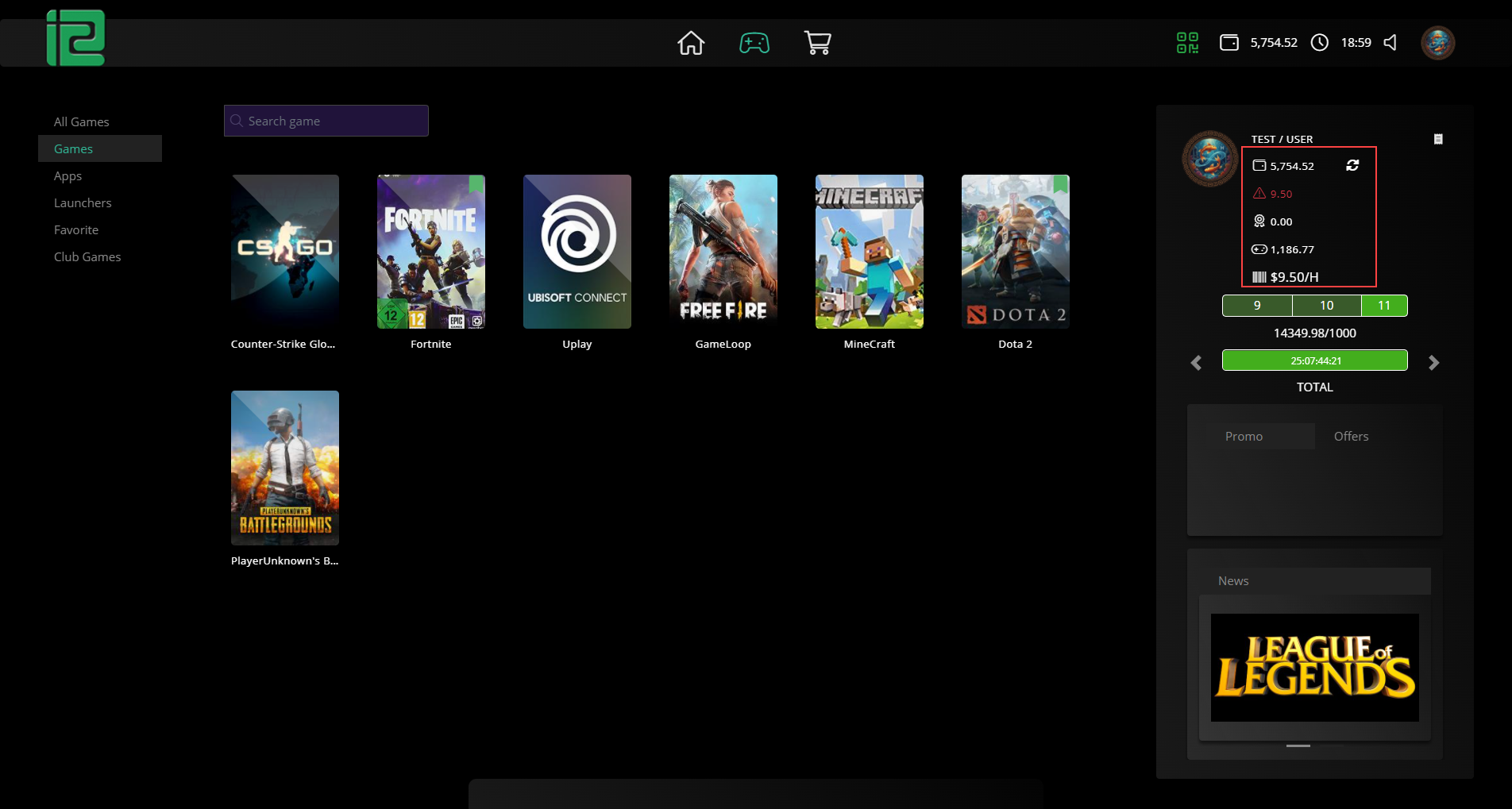Launch Counter-Strike Global Offensive cover
This screenshot has width=1512, height=809.
(x=285, y=252)
